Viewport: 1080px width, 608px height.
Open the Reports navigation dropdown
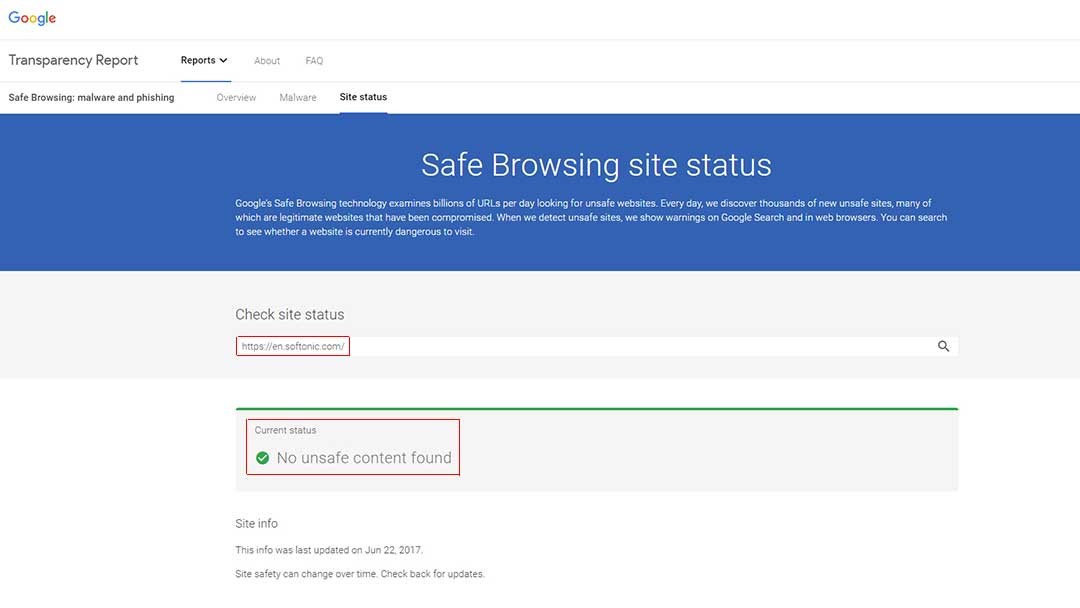[x=204, y=60]
